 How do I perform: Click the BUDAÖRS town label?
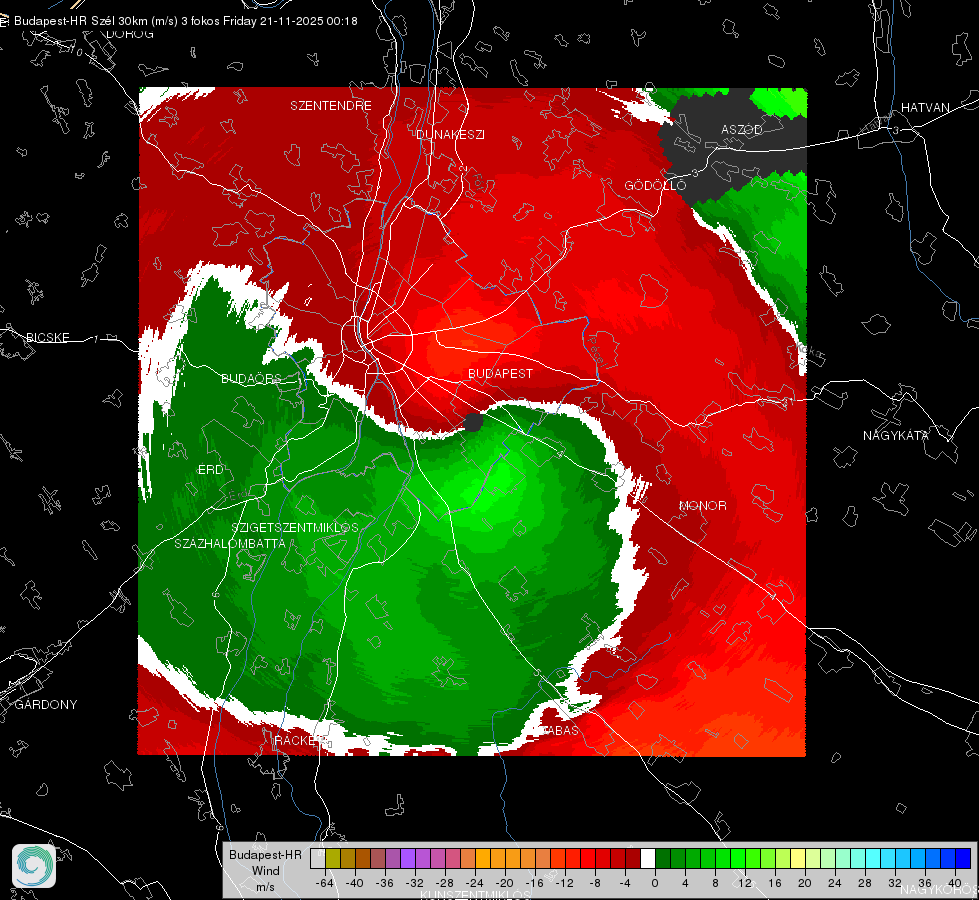click(251, 378)
